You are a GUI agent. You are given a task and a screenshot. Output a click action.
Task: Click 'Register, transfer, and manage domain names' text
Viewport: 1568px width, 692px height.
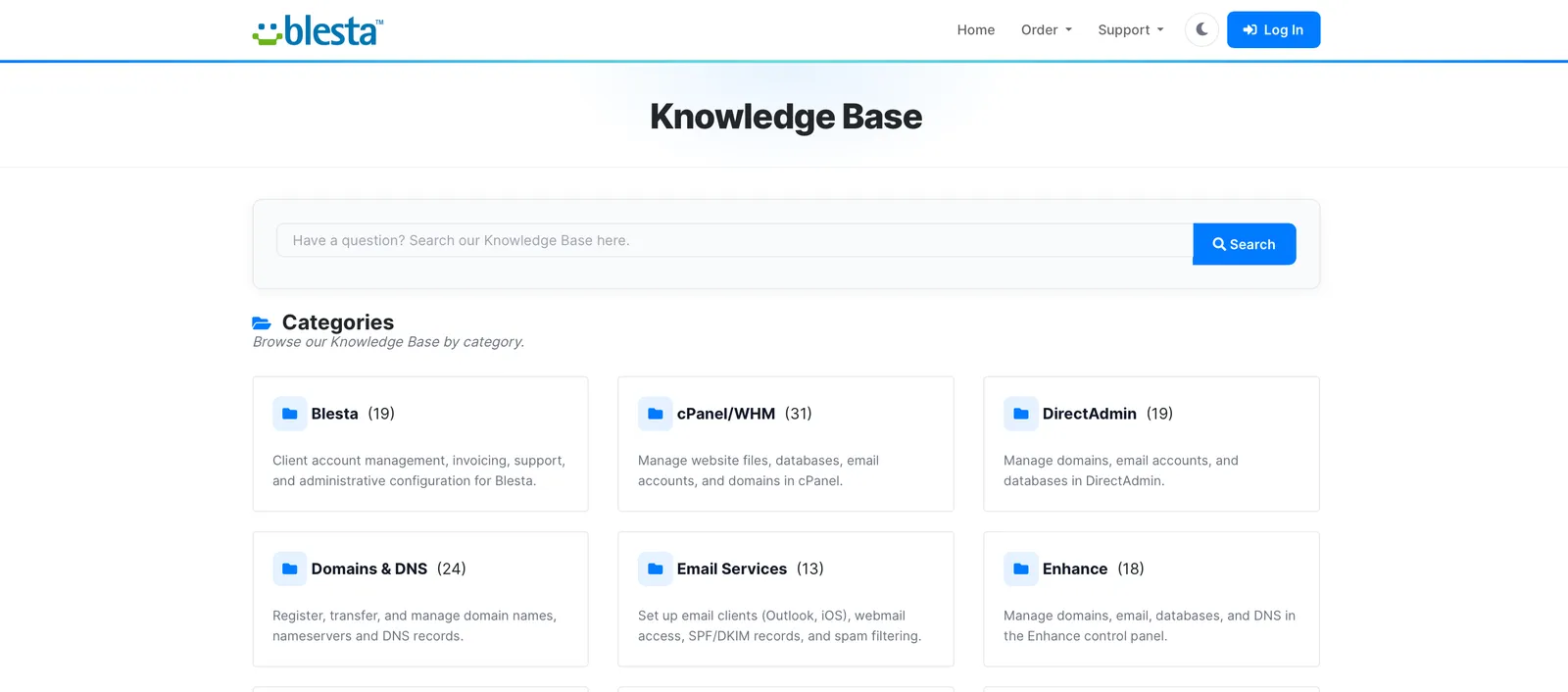(x=415, y=625)
